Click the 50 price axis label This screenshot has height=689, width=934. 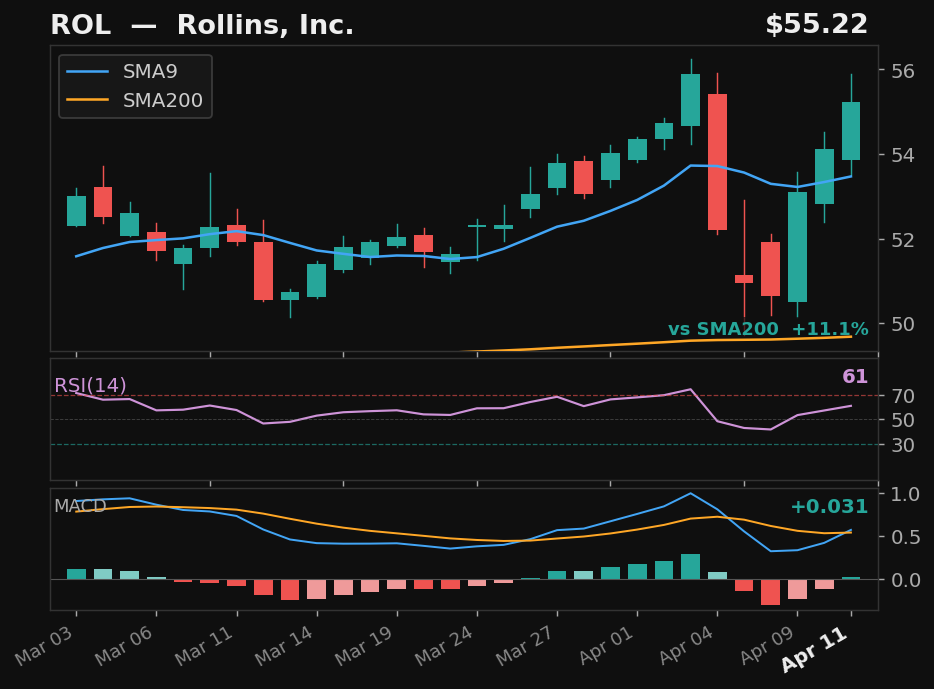902,324
